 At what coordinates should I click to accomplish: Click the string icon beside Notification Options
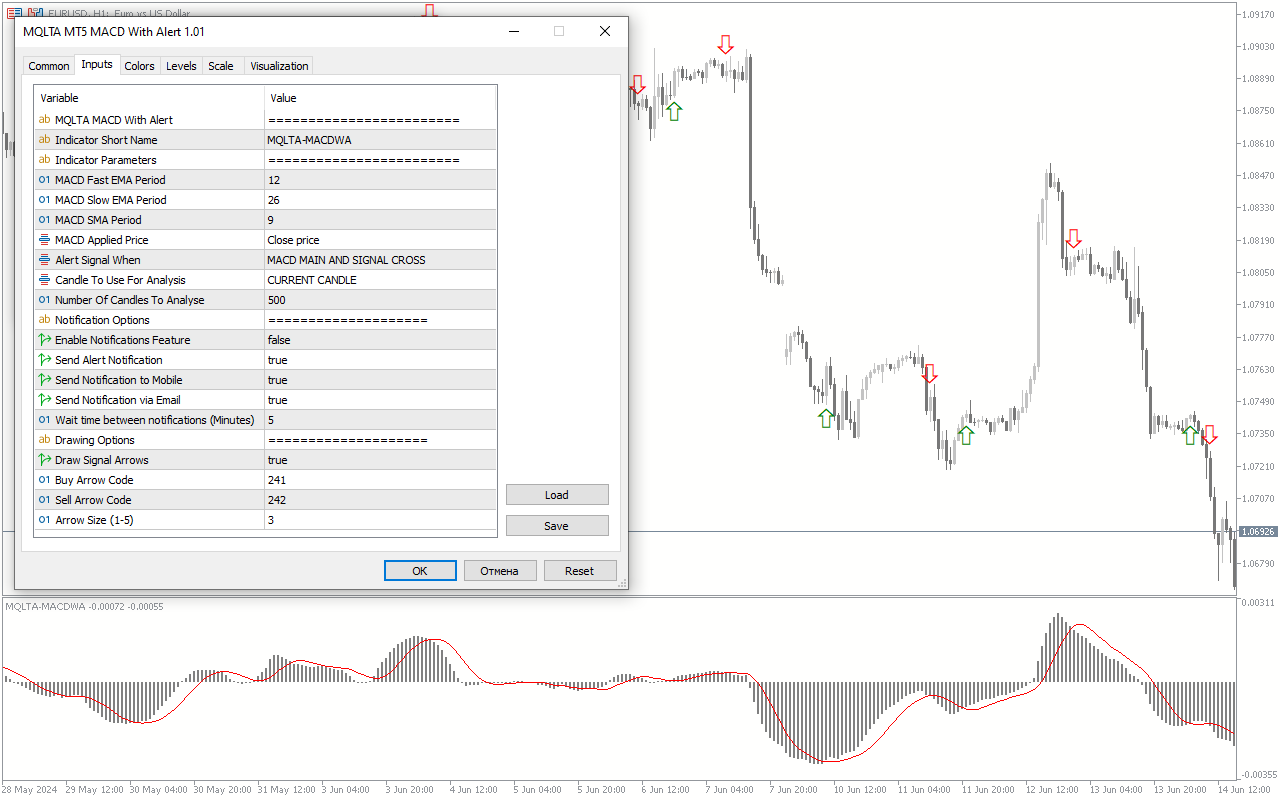click(x=44, y=320)
